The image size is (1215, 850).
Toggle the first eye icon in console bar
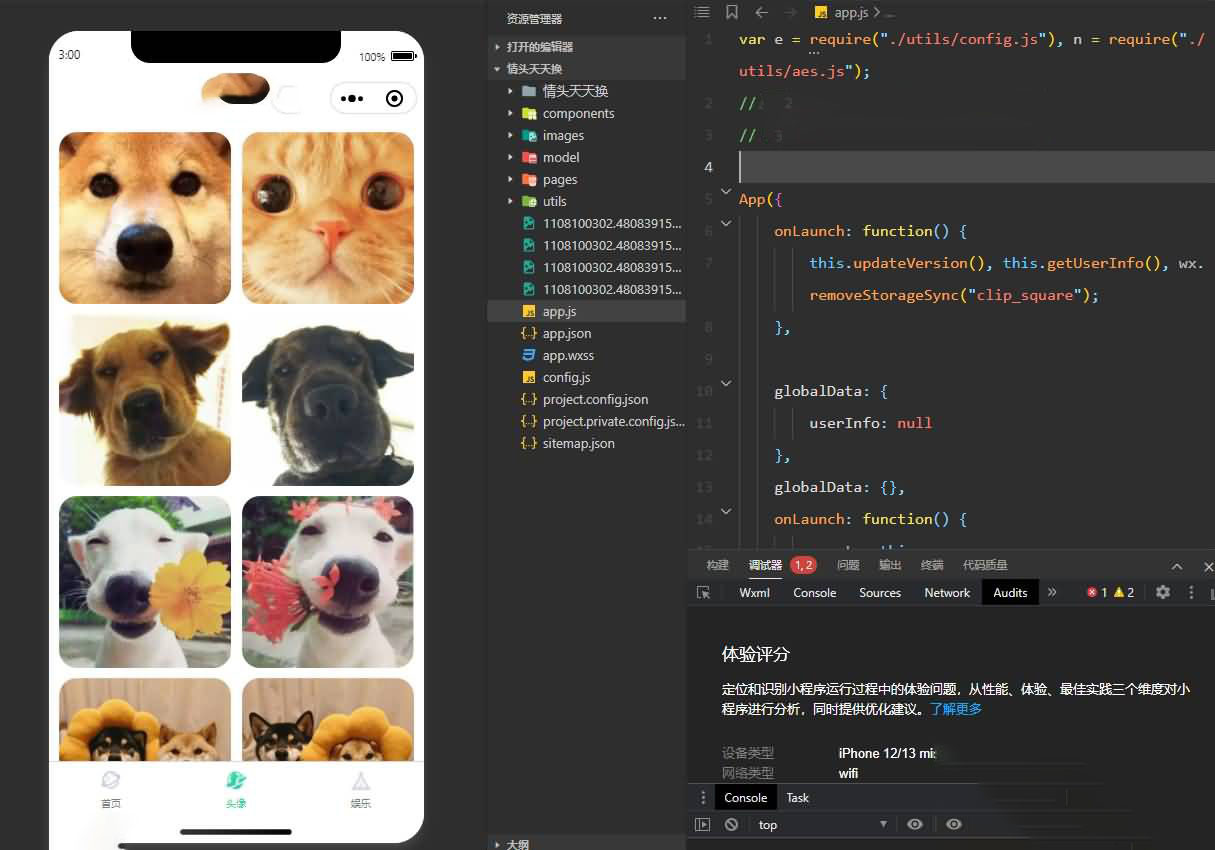914,825
